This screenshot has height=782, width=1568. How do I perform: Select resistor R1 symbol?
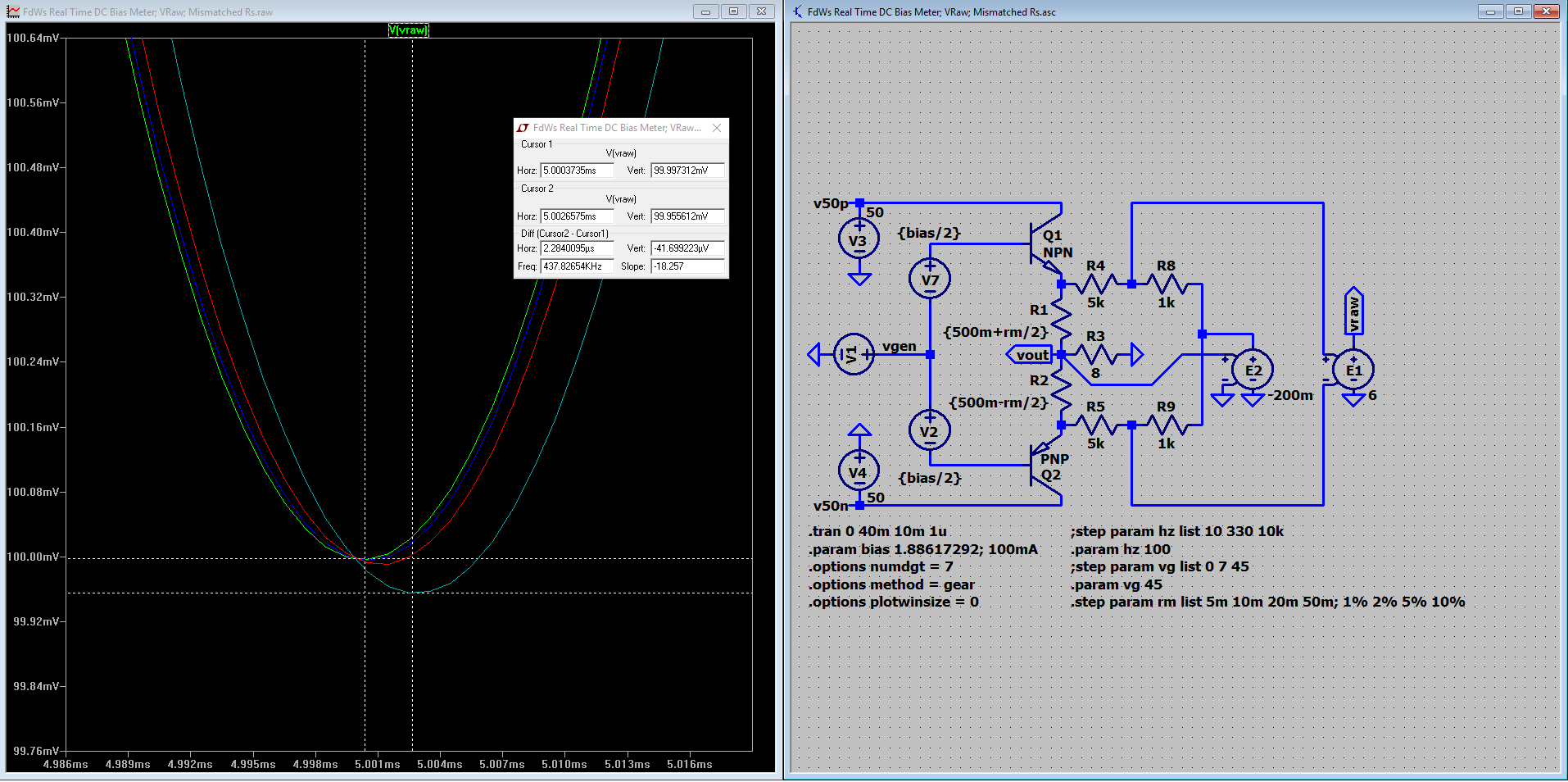pyautogui.click(x=1061, y=319)
